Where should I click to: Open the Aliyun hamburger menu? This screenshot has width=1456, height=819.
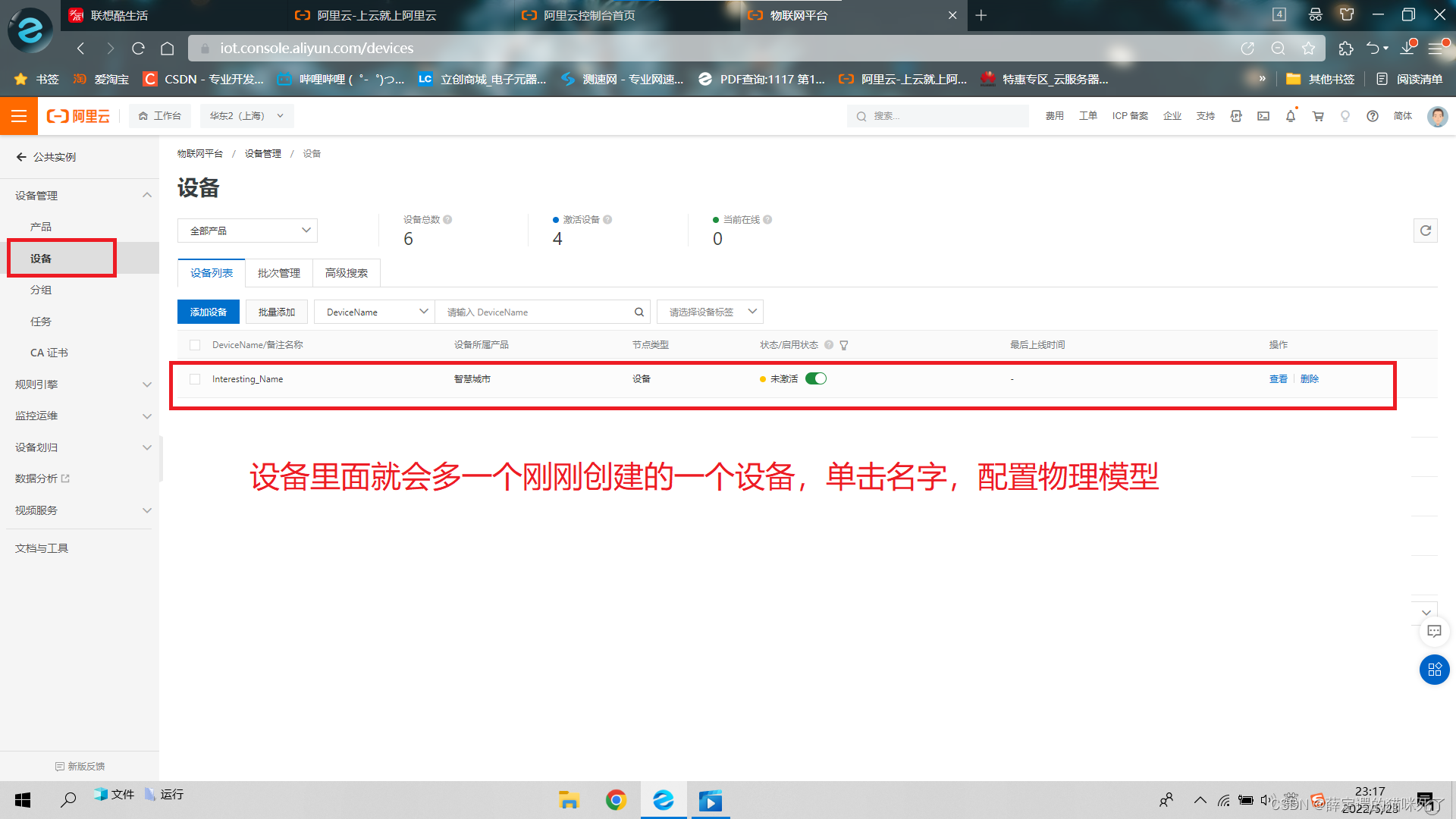tap(19, 116)
